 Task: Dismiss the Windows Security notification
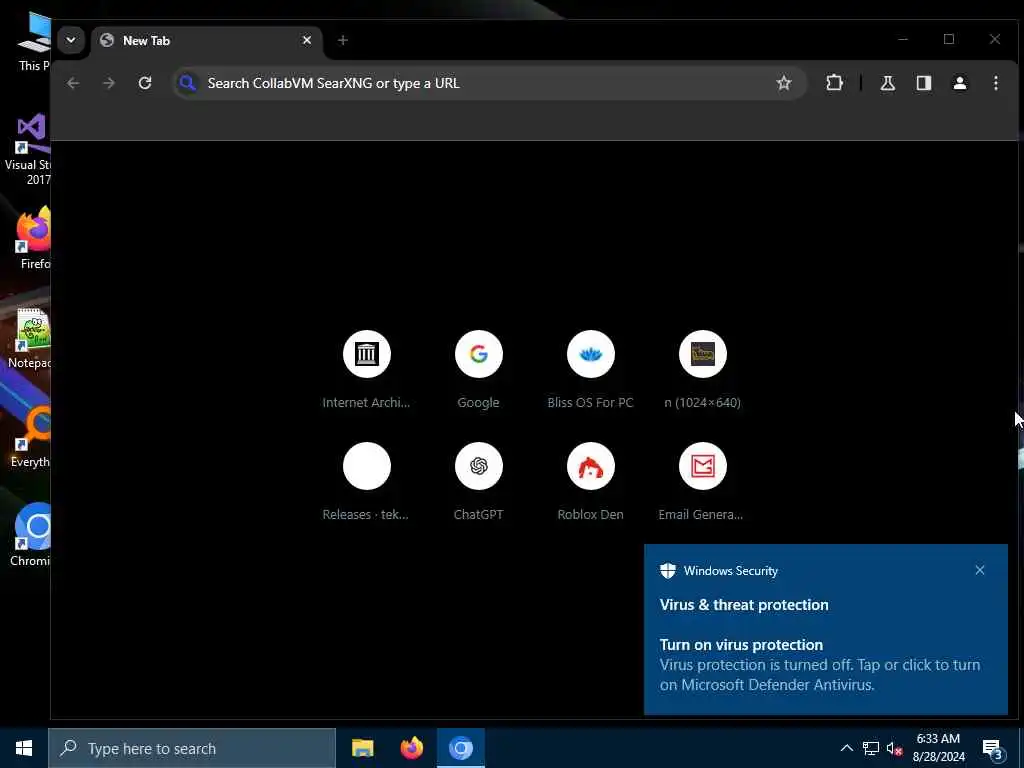click(980, 570)
